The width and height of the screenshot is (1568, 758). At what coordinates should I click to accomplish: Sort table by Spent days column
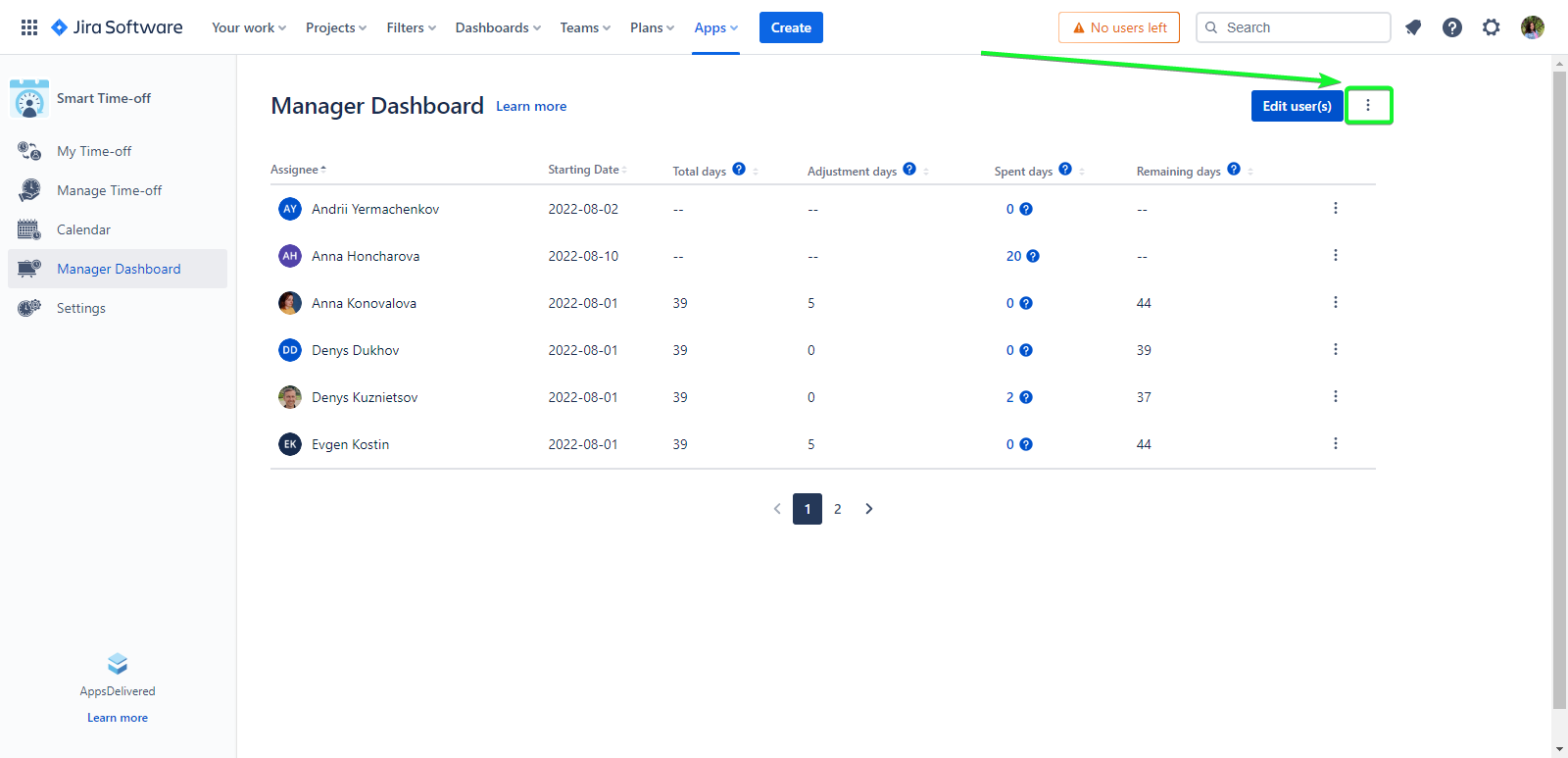pos(1024,171)
